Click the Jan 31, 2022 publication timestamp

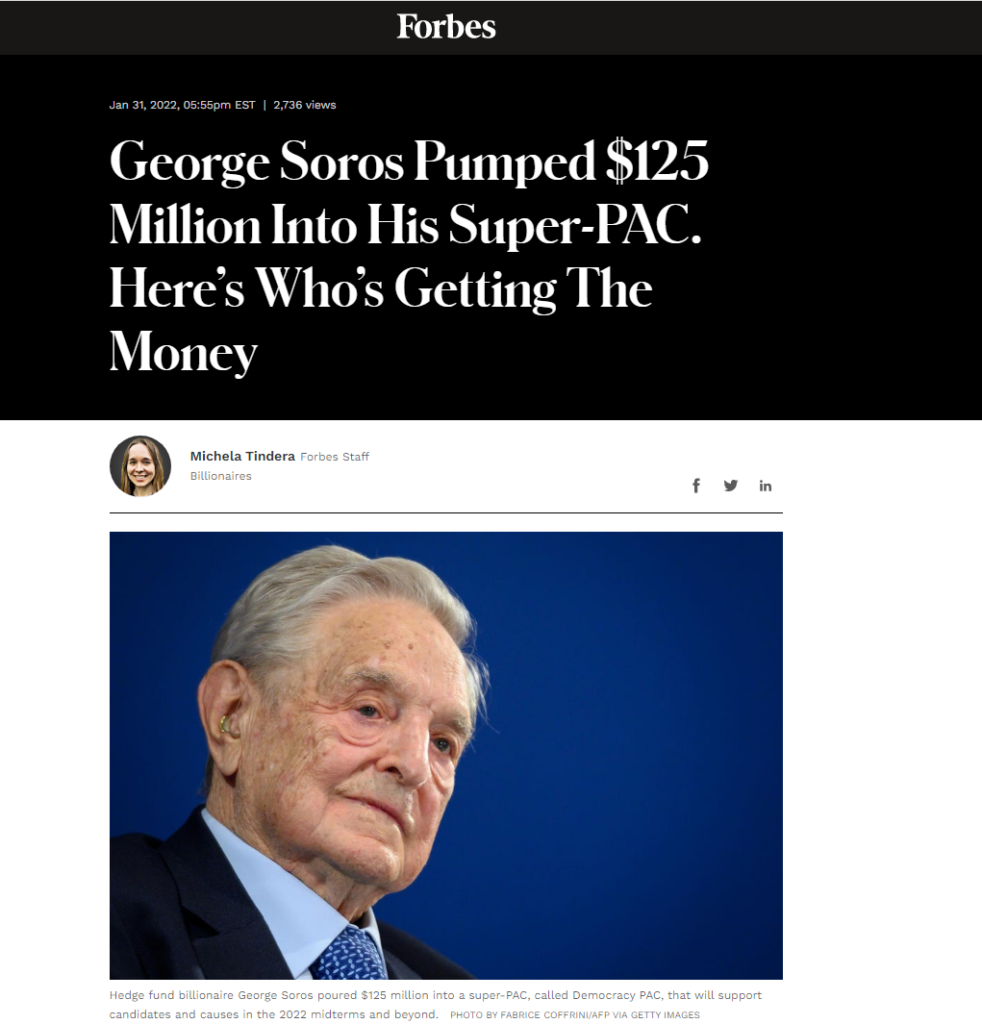click(x=182, y=105)
